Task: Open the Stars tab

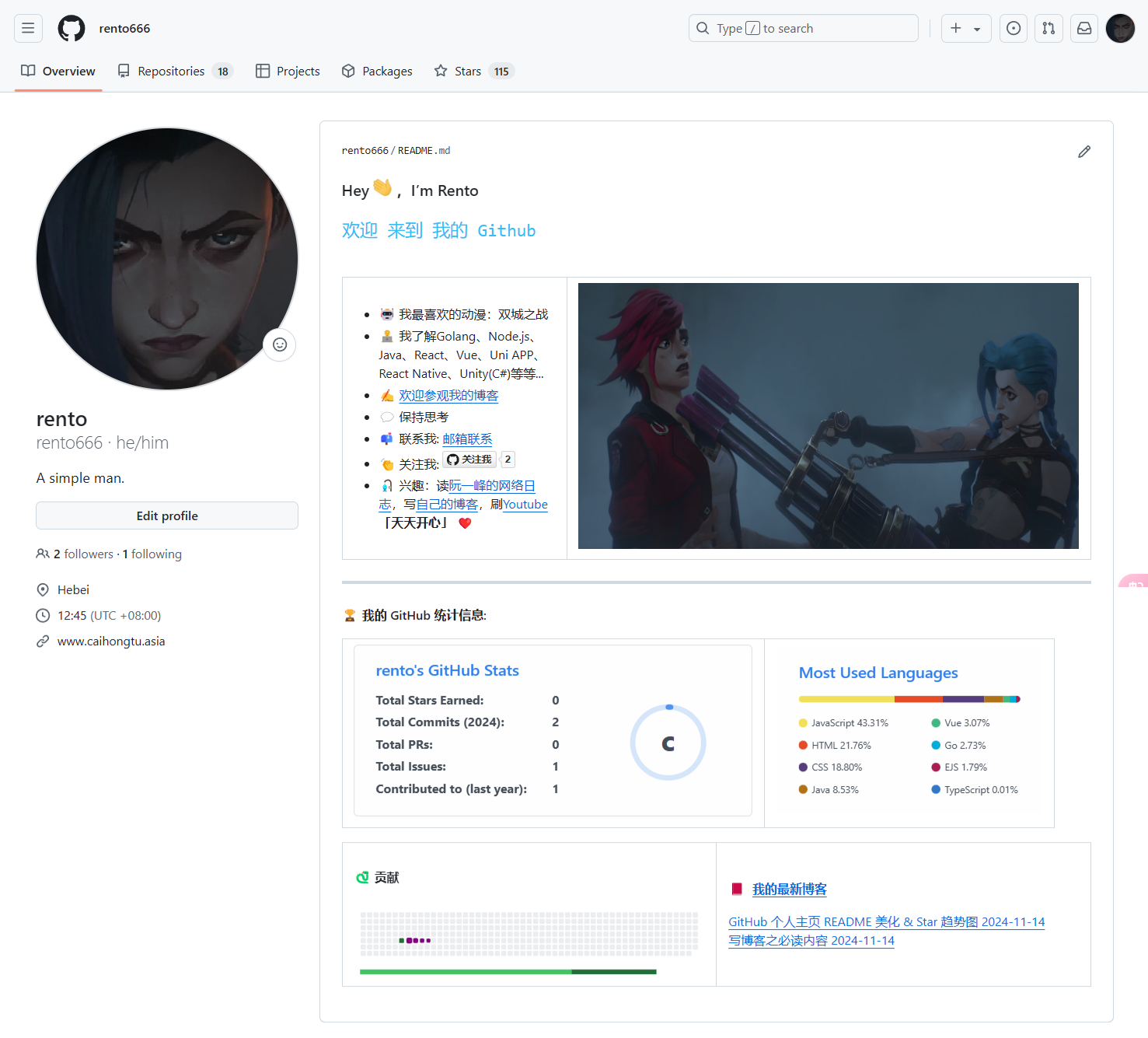Action: (474, 71)
